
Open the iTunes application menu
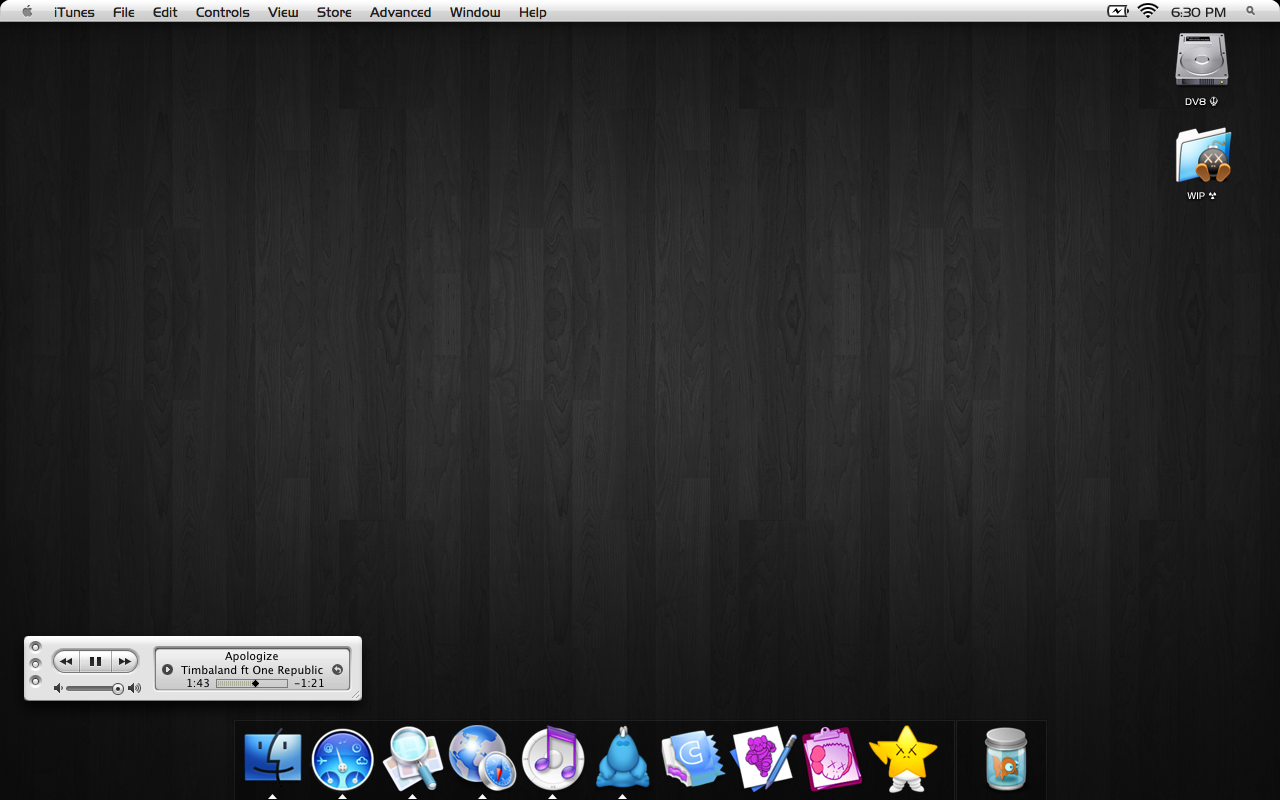pos(74,12)
